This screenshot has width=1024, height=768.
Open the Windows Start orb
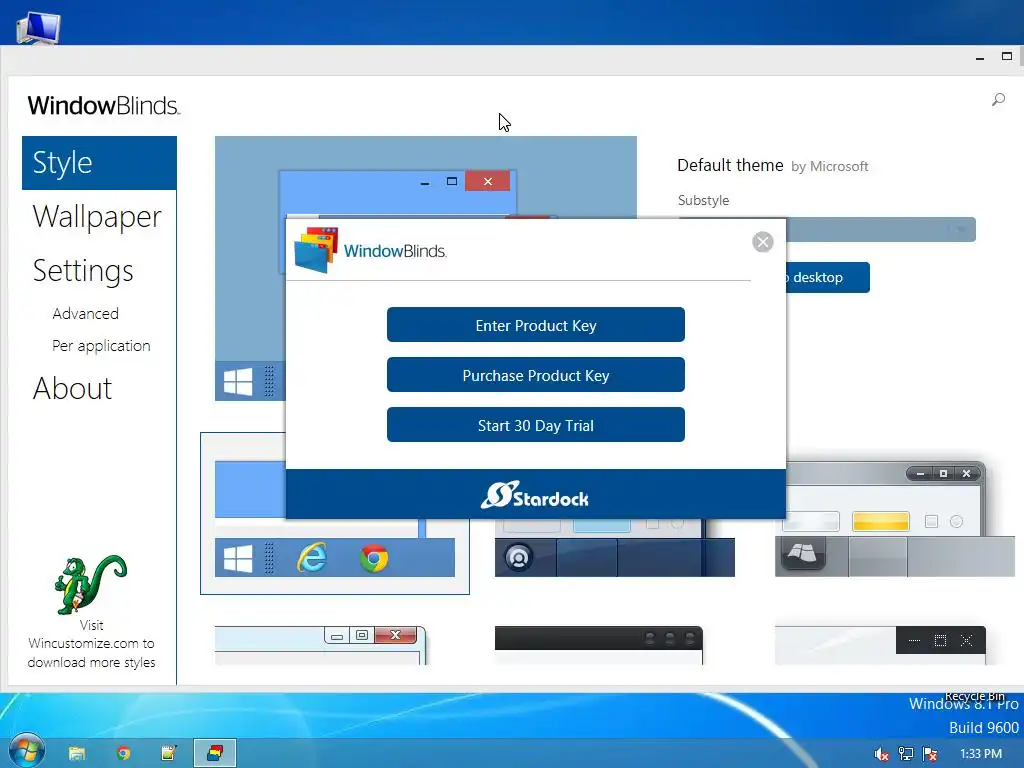26,751
